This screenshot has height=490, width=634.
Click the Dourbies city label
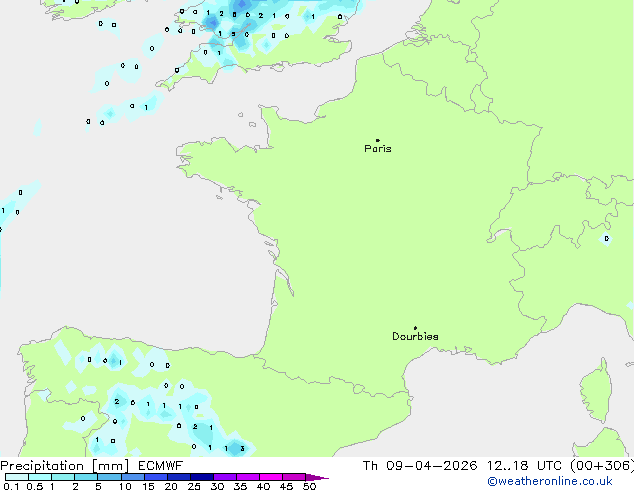pyautogui.click(x=415, y=336)
